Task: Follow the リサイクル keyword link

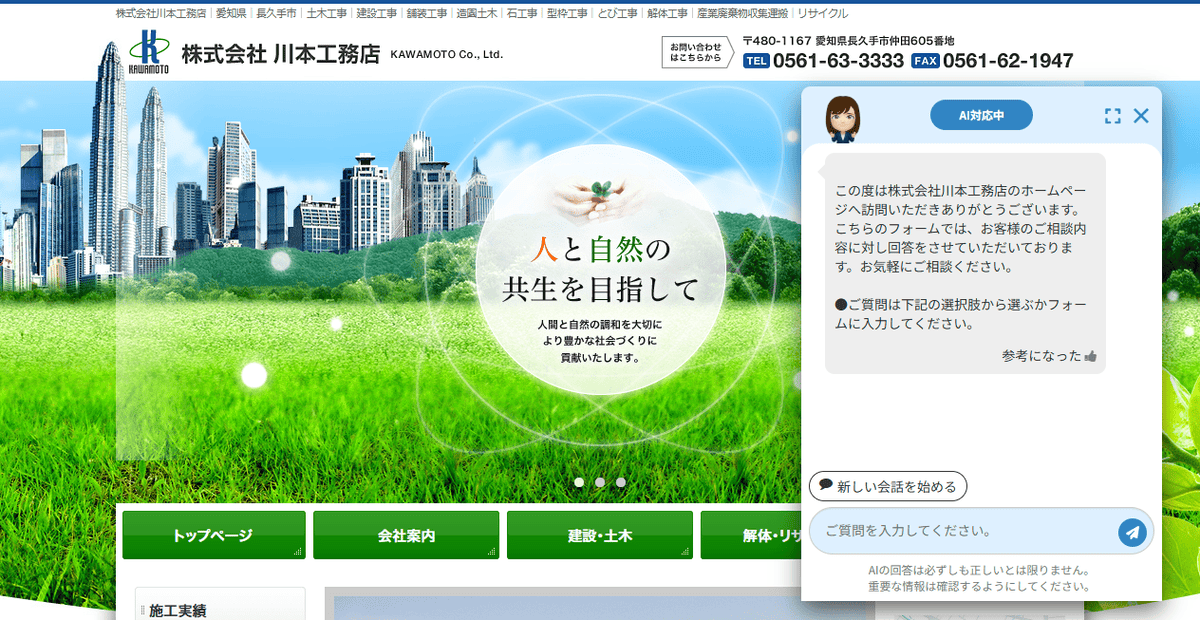Action: (x=820, y=13)
